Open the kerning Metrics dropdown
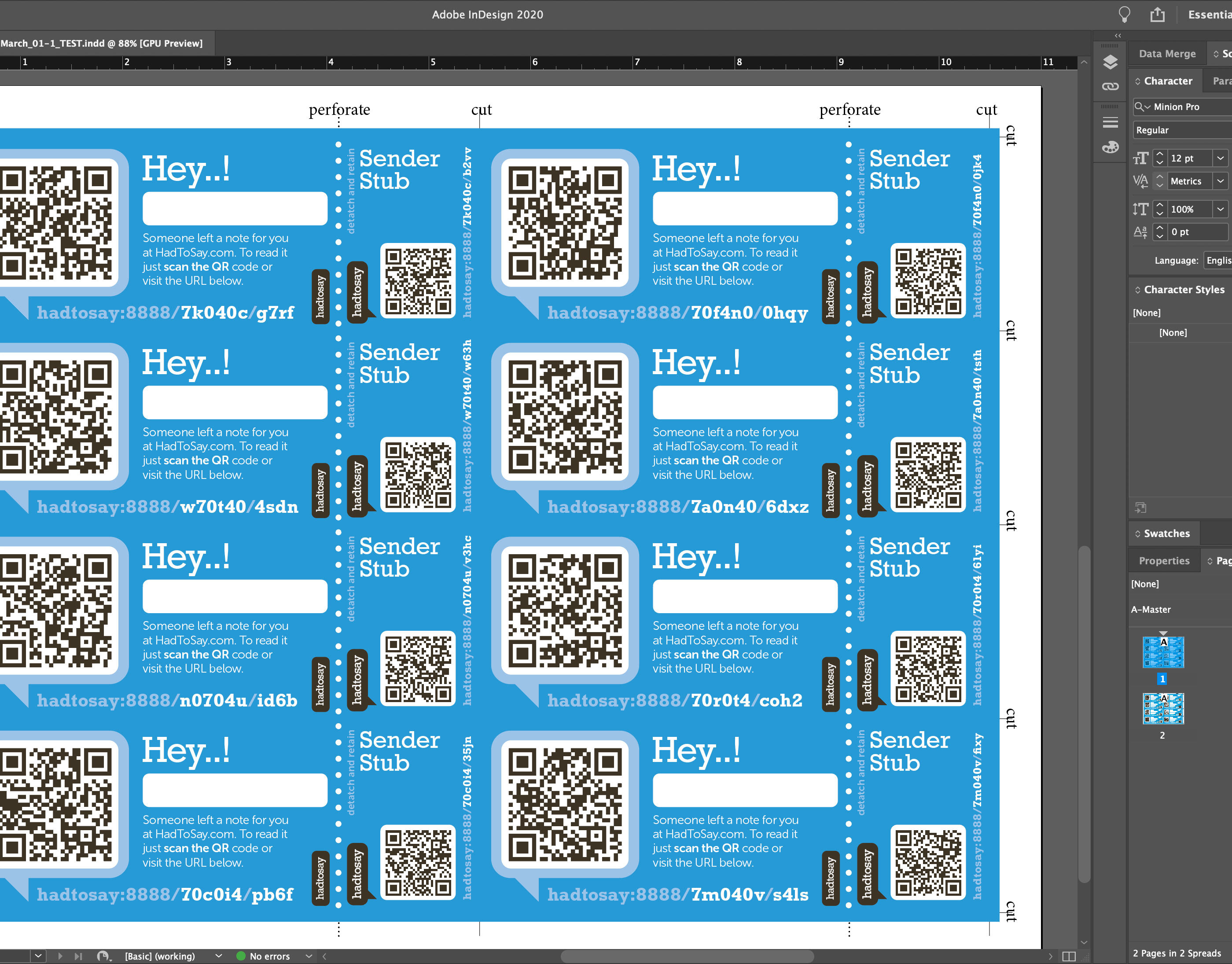1232x964 pixels. [x=1220, y=180]
